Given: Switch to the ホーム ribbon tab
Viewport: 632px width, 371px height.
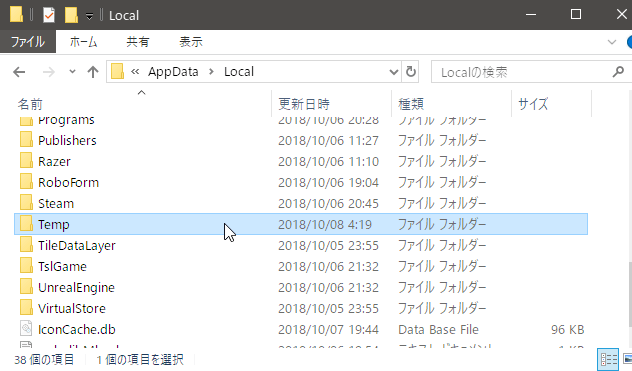Looking at the screenshot, I should pyautogui.click(x=83, y=42).
